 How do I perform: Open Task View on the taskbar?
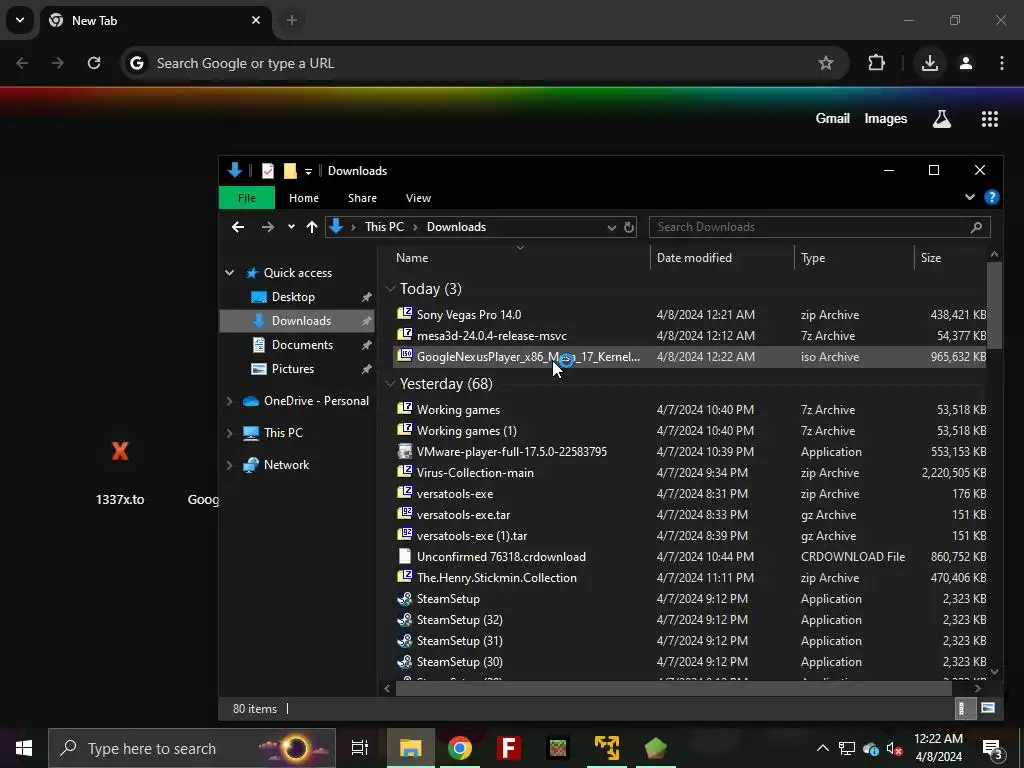click(359, 748)
